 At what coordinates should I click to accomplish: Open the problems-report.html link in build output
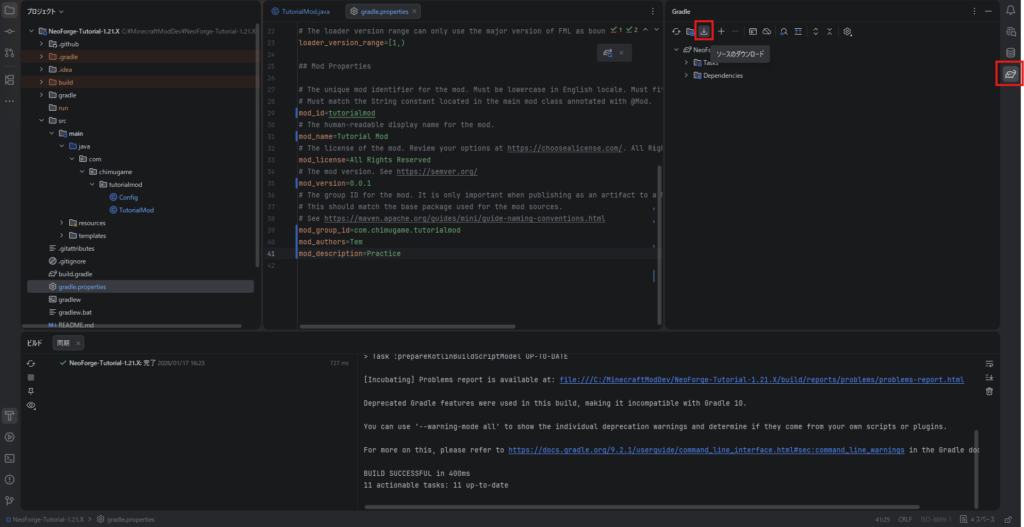(x=761, y=380)
